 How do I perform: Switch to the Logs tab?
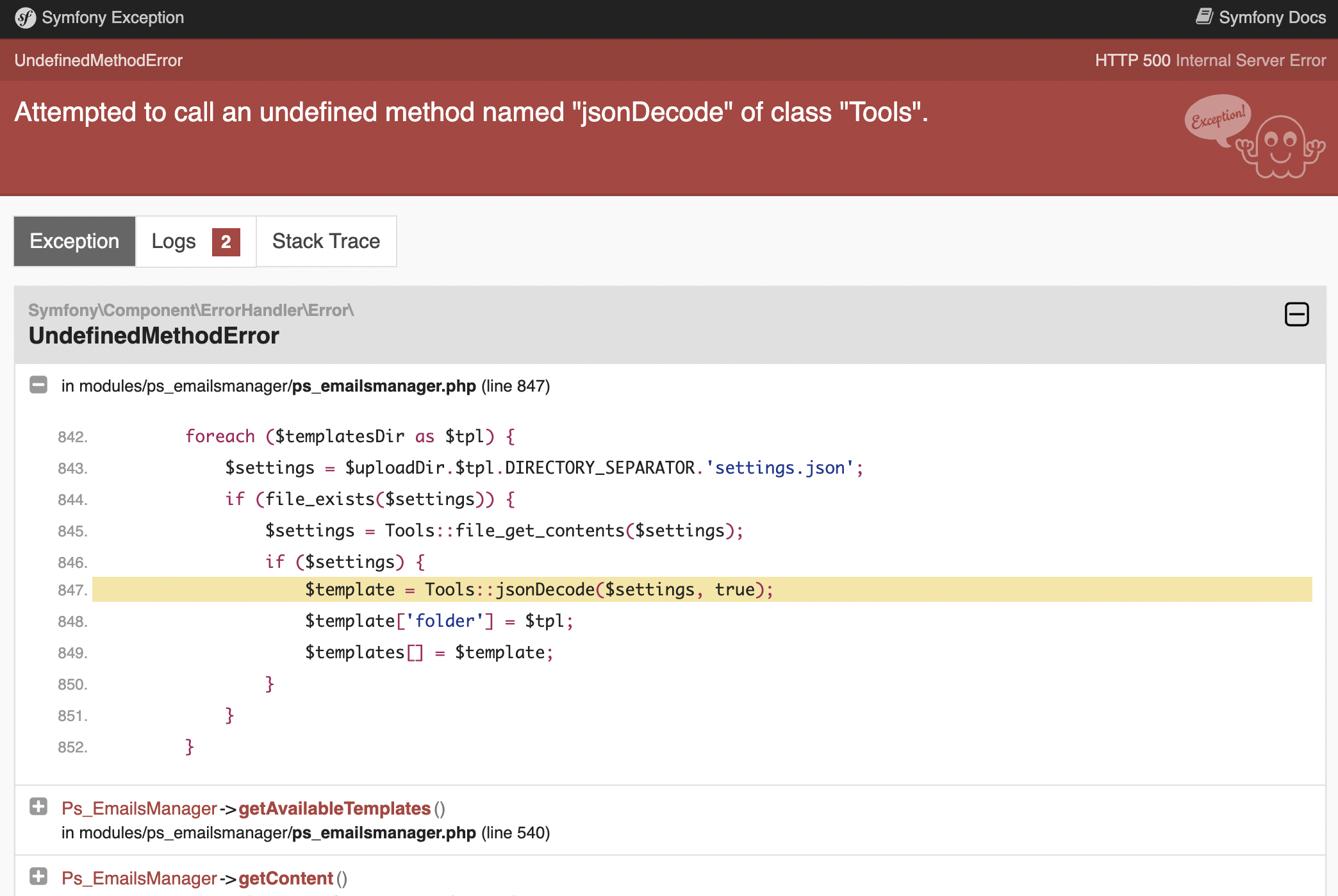[x=174, y=242]
